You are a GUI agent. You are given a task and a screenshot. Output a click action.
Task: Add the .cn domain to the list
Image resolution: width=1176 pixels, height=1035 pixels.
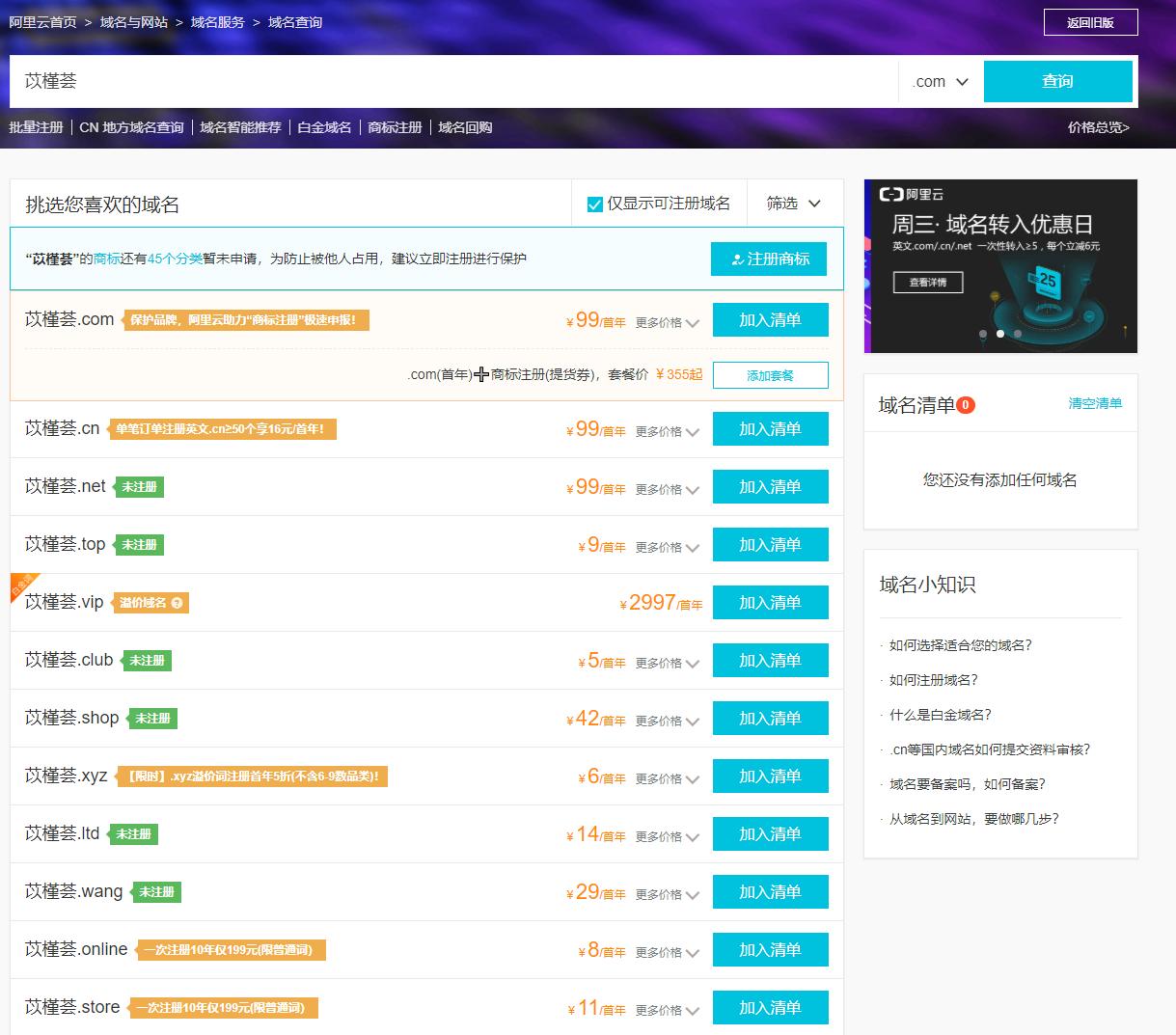coord(770,429)
